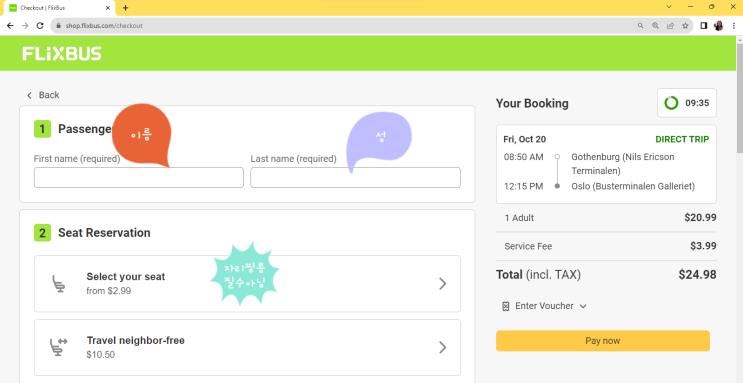743x383 pixels.
Task: Open Travel neighbor-free chevron
Action: coord(443,347)
